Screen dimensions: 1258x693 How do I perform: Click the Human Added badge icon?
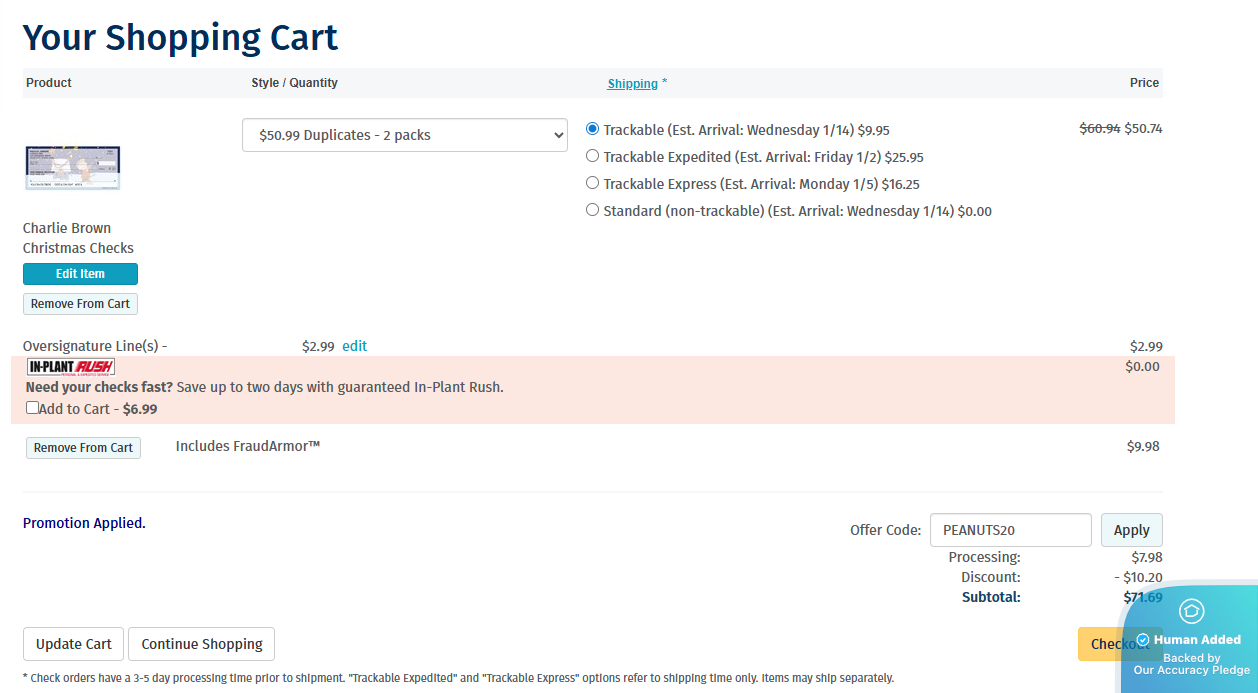coord(1191,611)
